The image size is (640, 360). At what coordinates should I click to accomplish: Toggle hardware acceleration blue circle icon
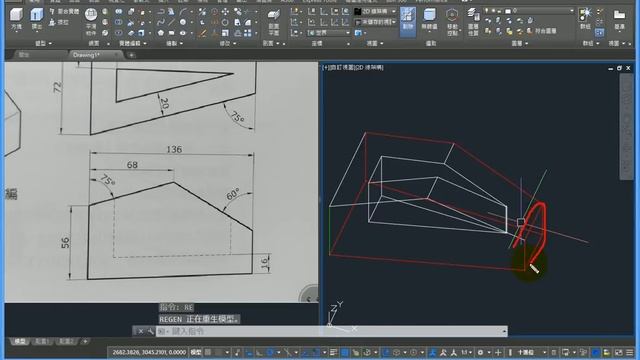pos(596,352)
